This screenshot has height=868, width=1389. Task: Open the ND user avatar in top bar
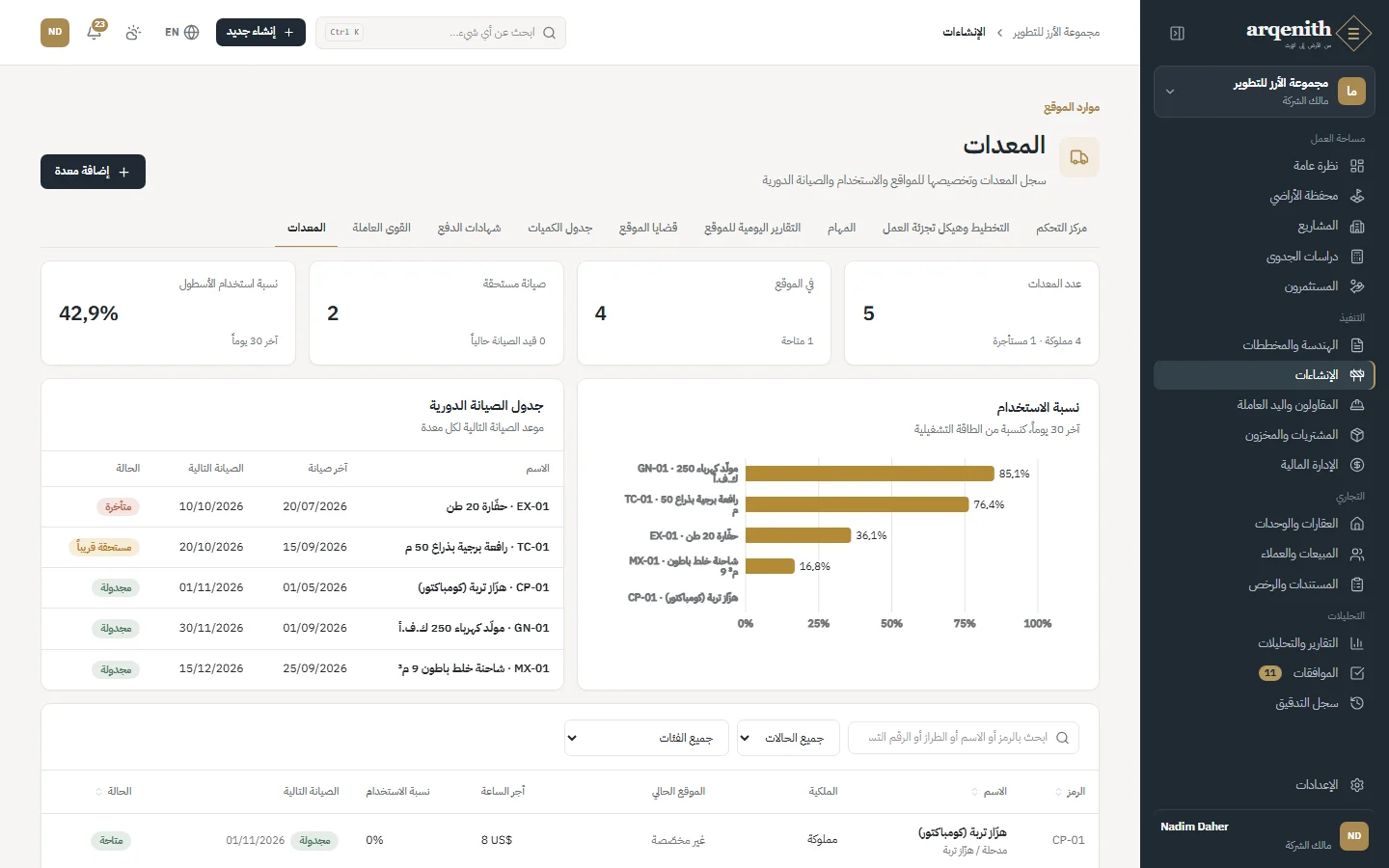[55, 32]
